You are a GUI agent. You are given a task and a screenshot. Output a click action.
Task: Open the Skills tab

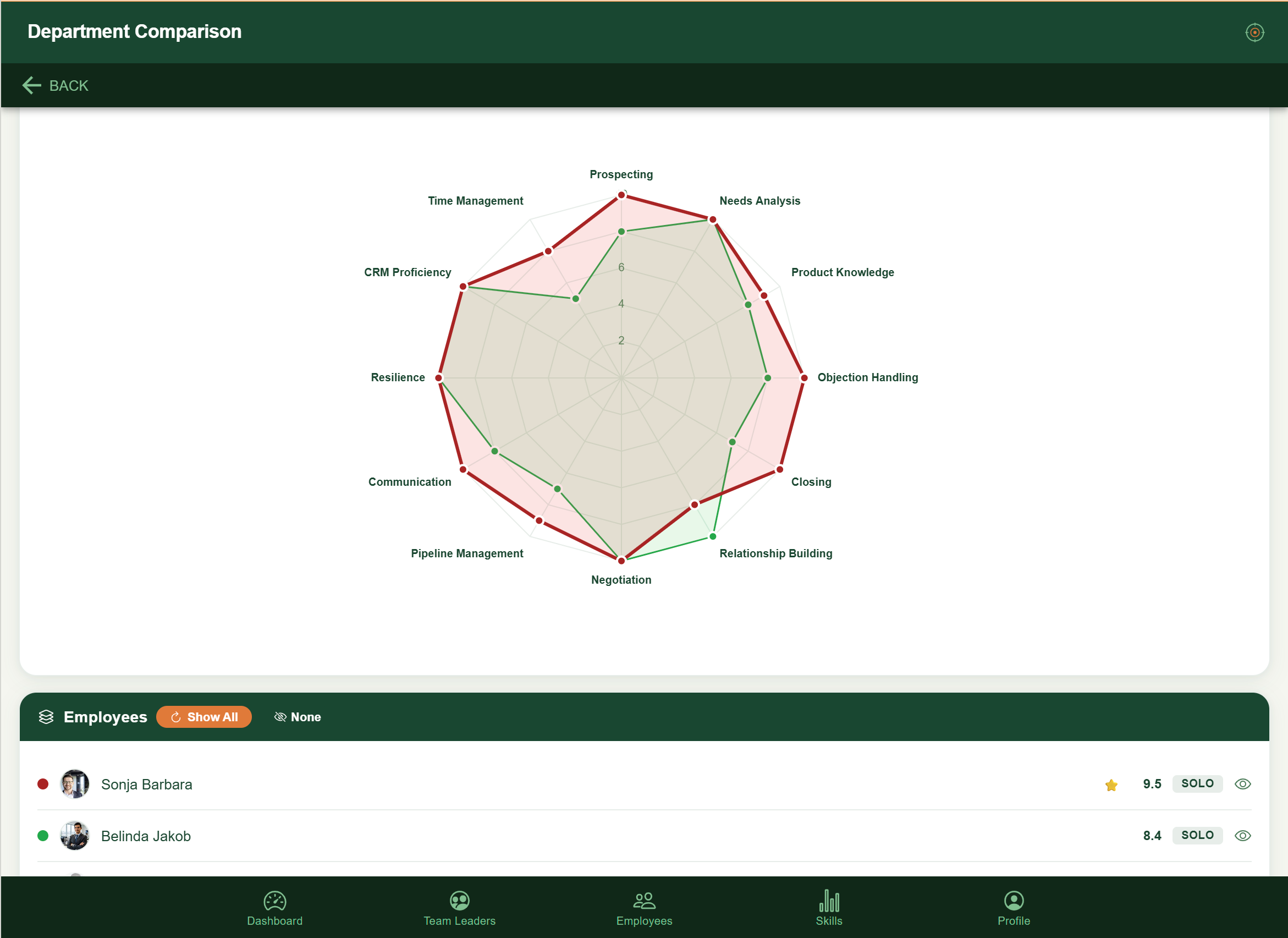coord(829,908)
